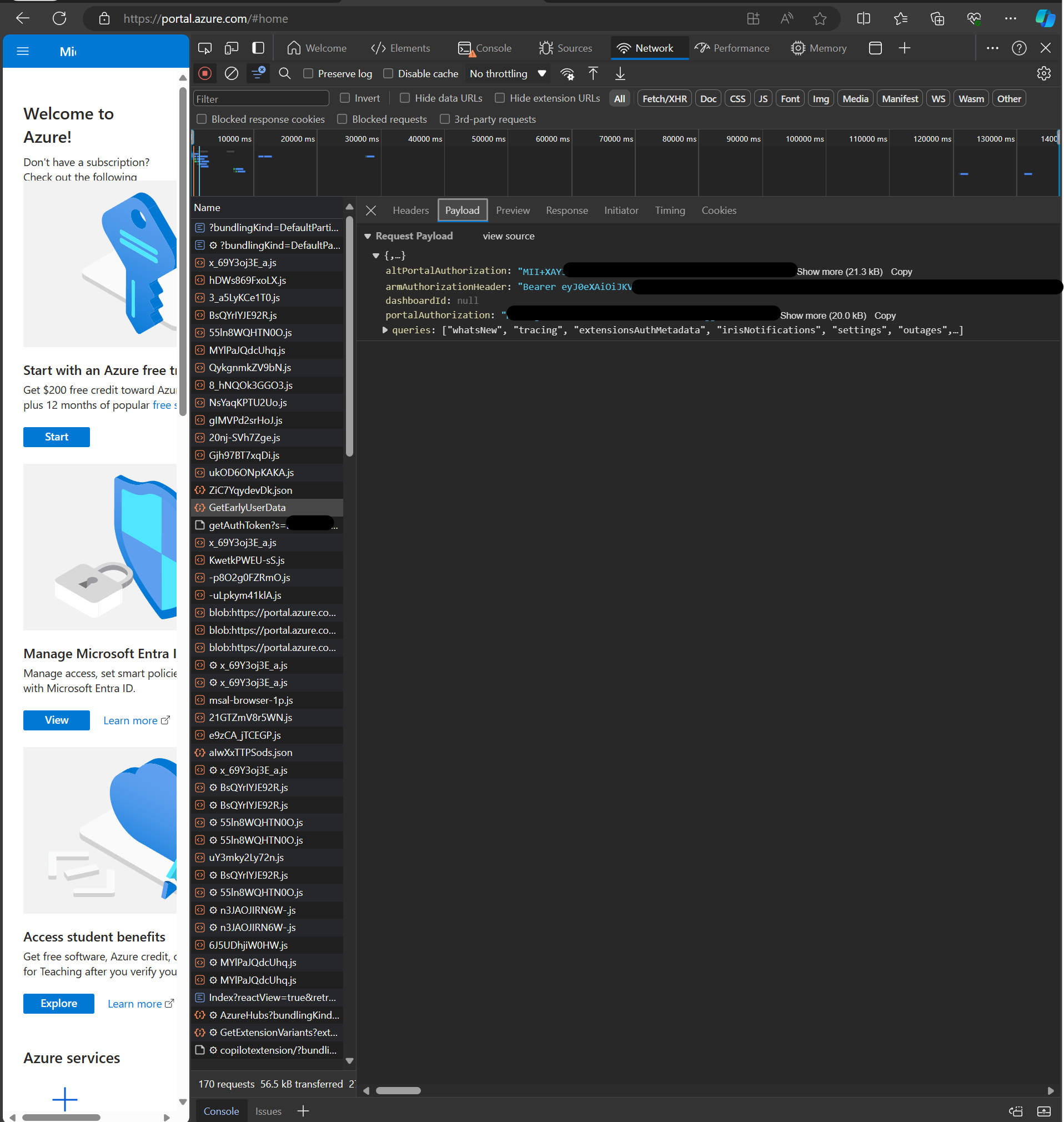Collapse the Request Payload section
The height and width of the screenshot is (1122, 1064).
[368, 236]
